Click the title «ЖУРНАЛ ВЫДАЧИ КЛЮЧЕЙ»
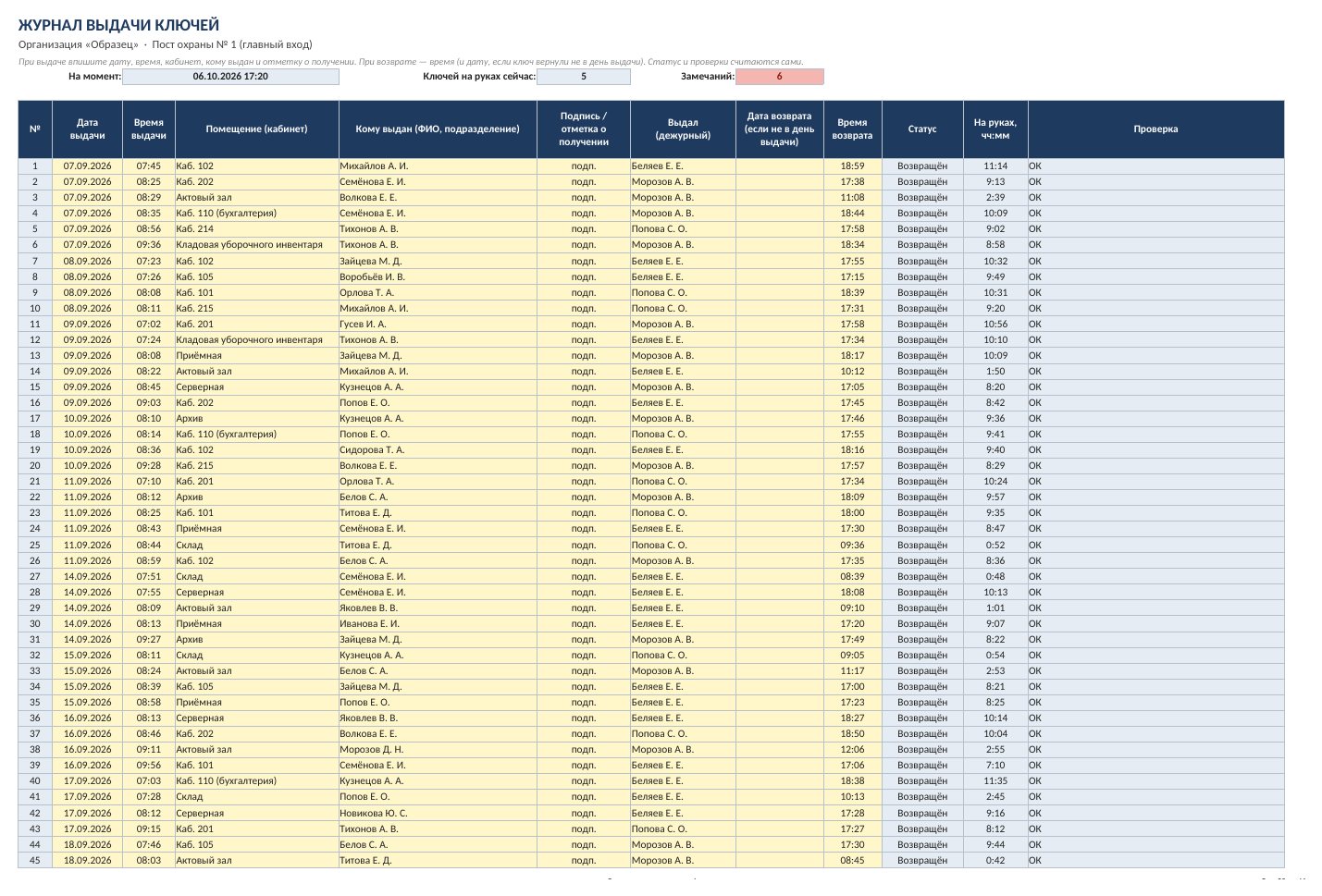Image resolution: width=1322 pixels, height=896 pixels. [119, 25]
